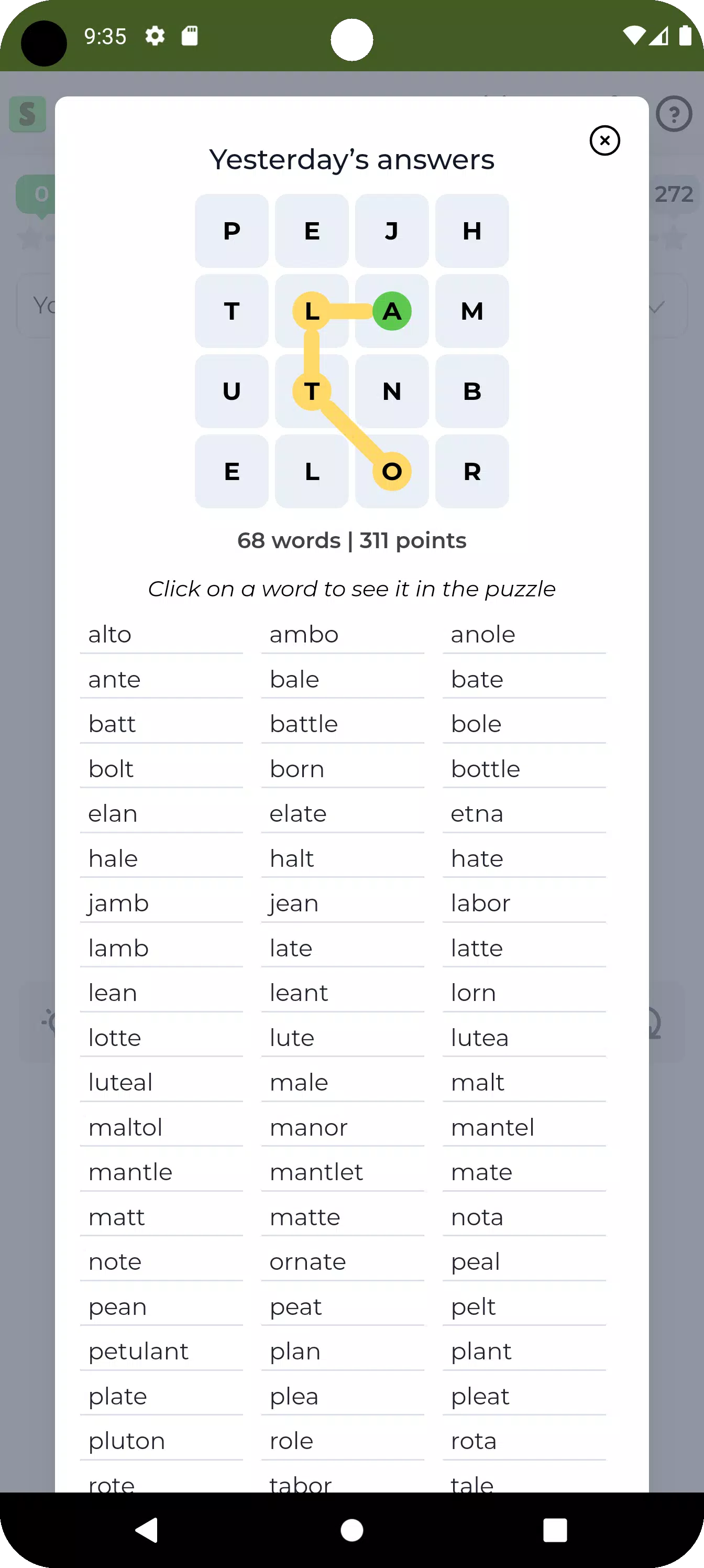This screenshot has width=704, height=1568.
Task: Open the settings gear in the status bar
Action: [155, 36]
